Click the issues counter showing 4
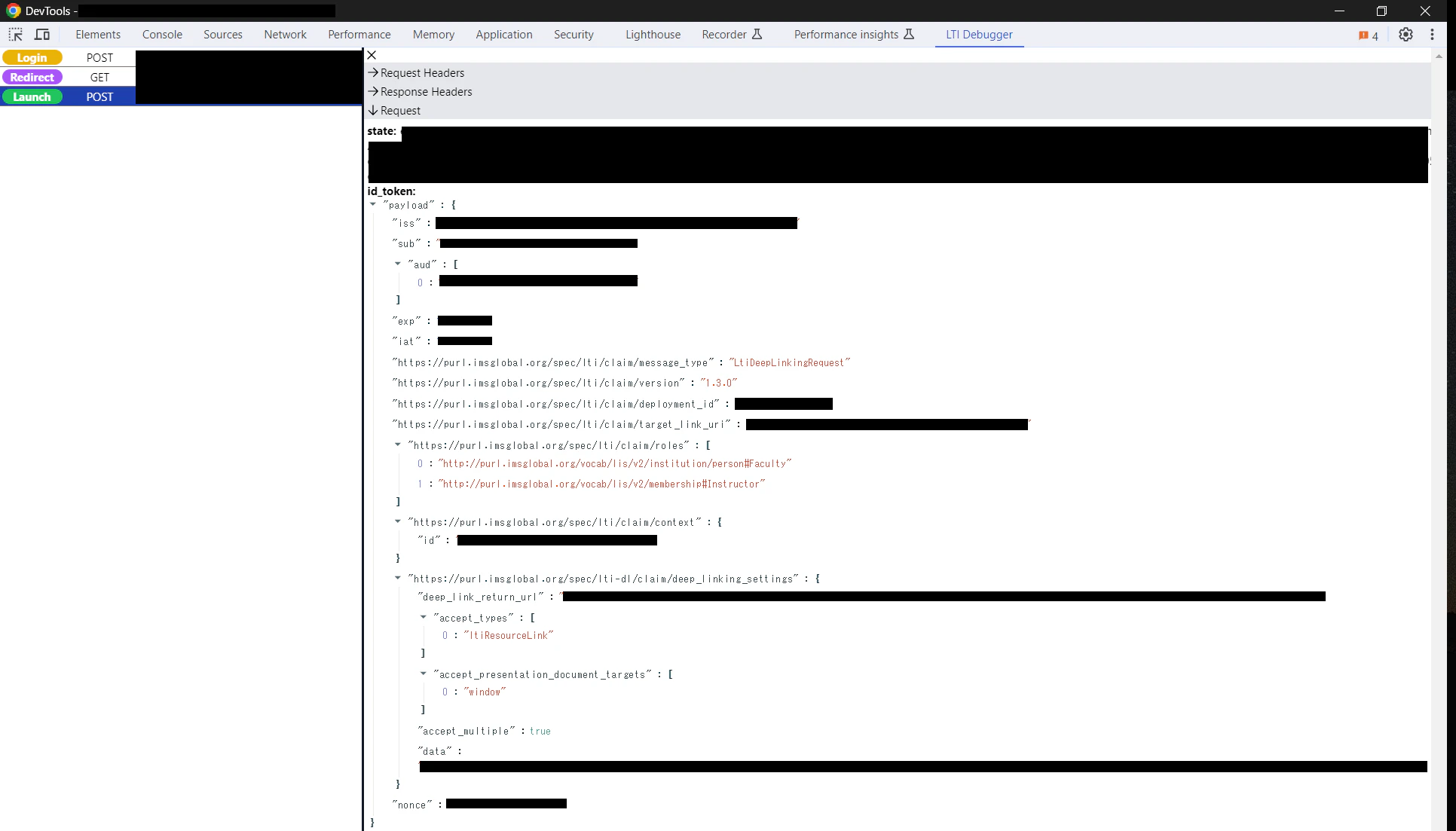Screen dimensions: 1456x831 [x=1369, y=35]
